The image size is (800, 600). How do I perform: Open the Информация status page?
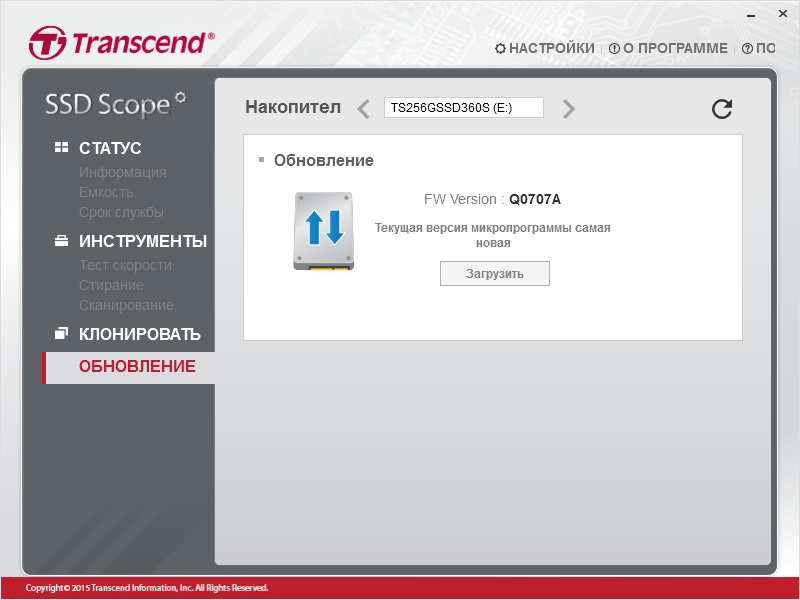[122, 172]
